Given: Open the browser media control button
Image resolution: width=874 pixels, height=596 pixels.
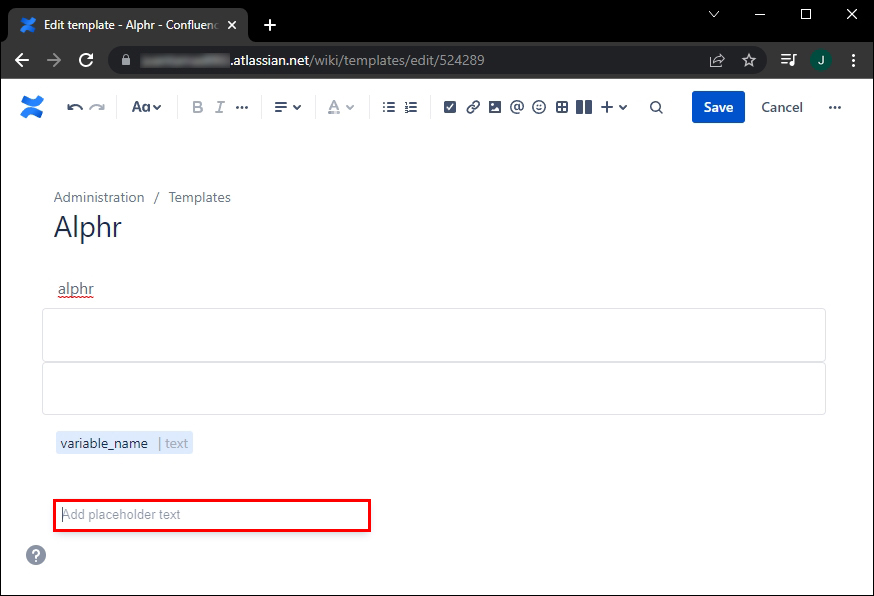Looking at the screenshot, I should point(788,60).
